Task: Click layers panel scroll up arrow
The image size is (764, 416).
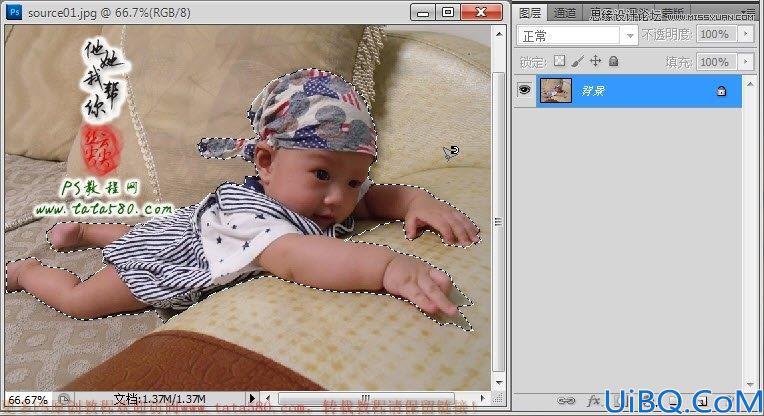Action: [x=751, y=85]
